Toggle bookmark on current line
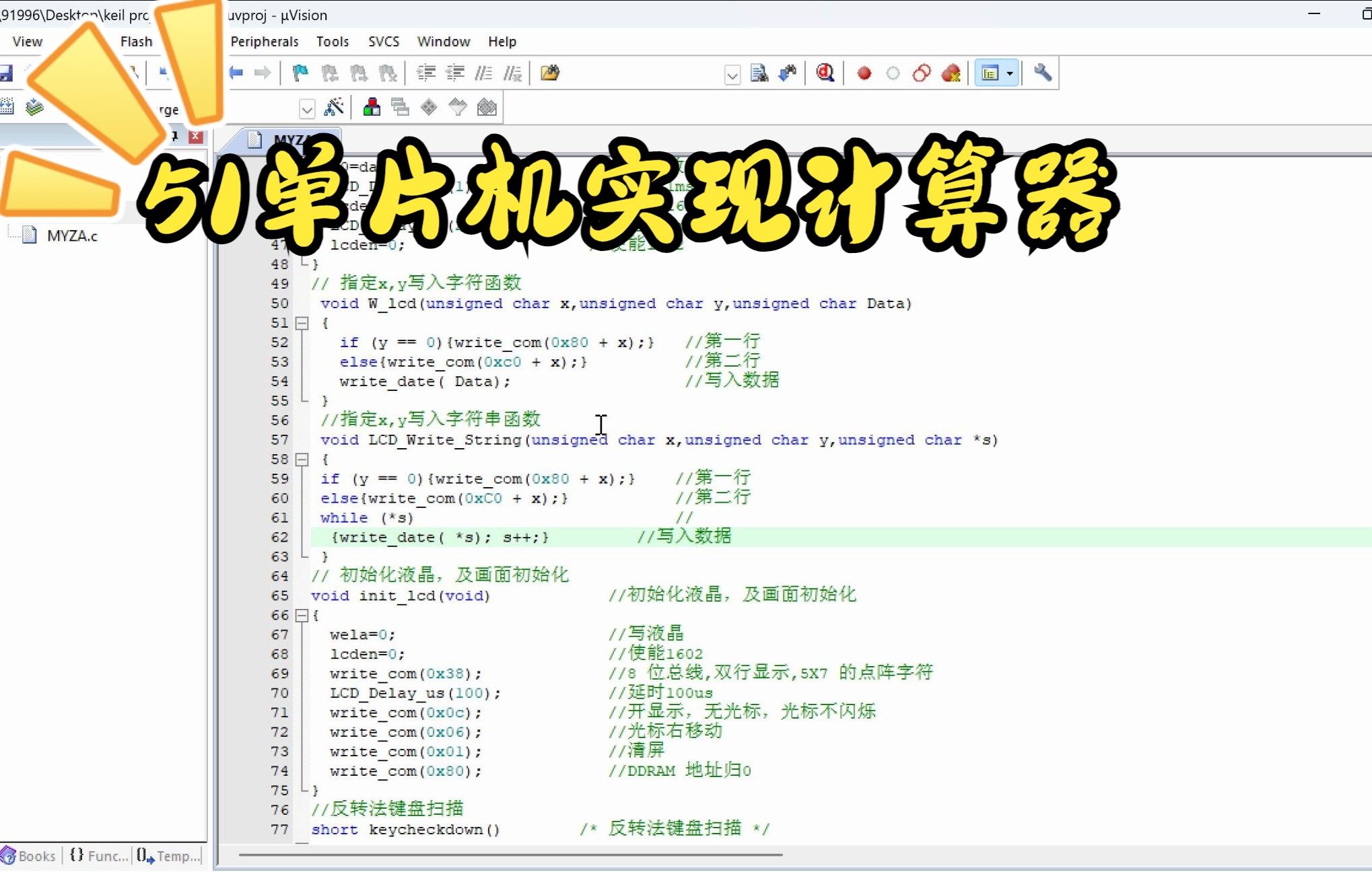 click(300, 73)
